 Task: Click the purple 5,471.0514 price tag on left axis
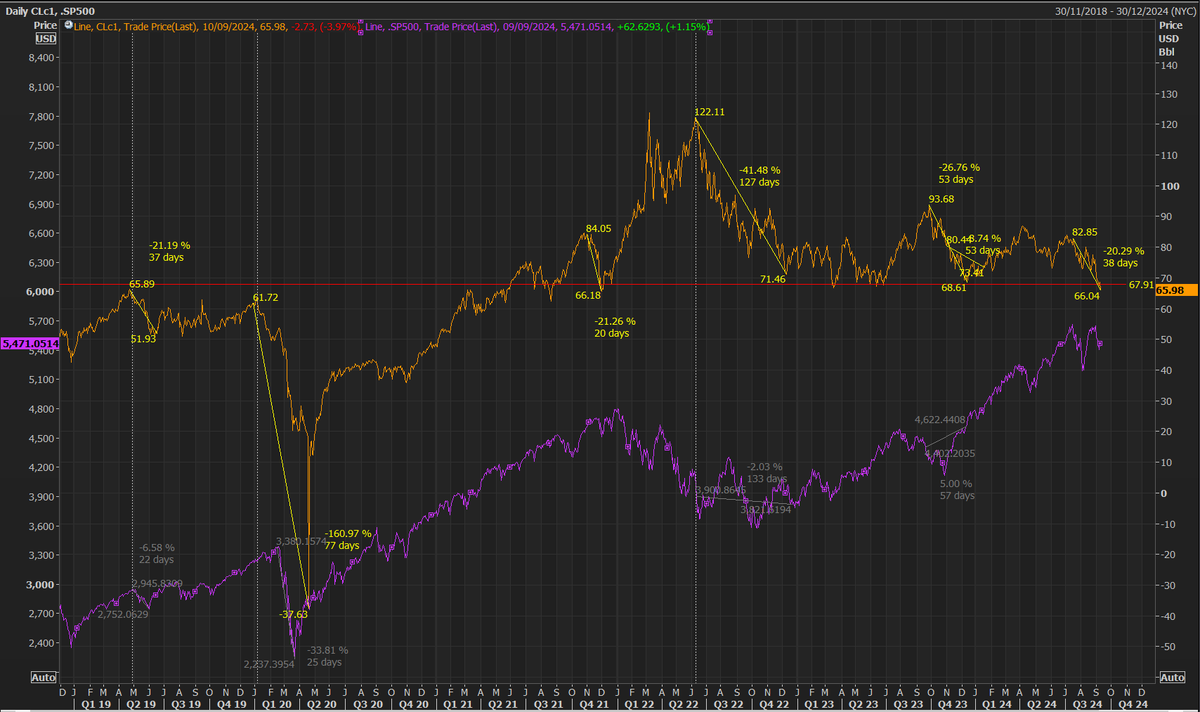point(29,343)
